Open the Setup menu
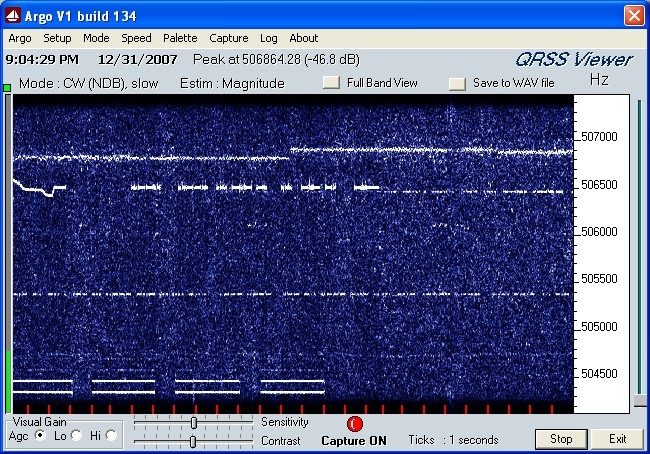650x454 pixels. 57,38
